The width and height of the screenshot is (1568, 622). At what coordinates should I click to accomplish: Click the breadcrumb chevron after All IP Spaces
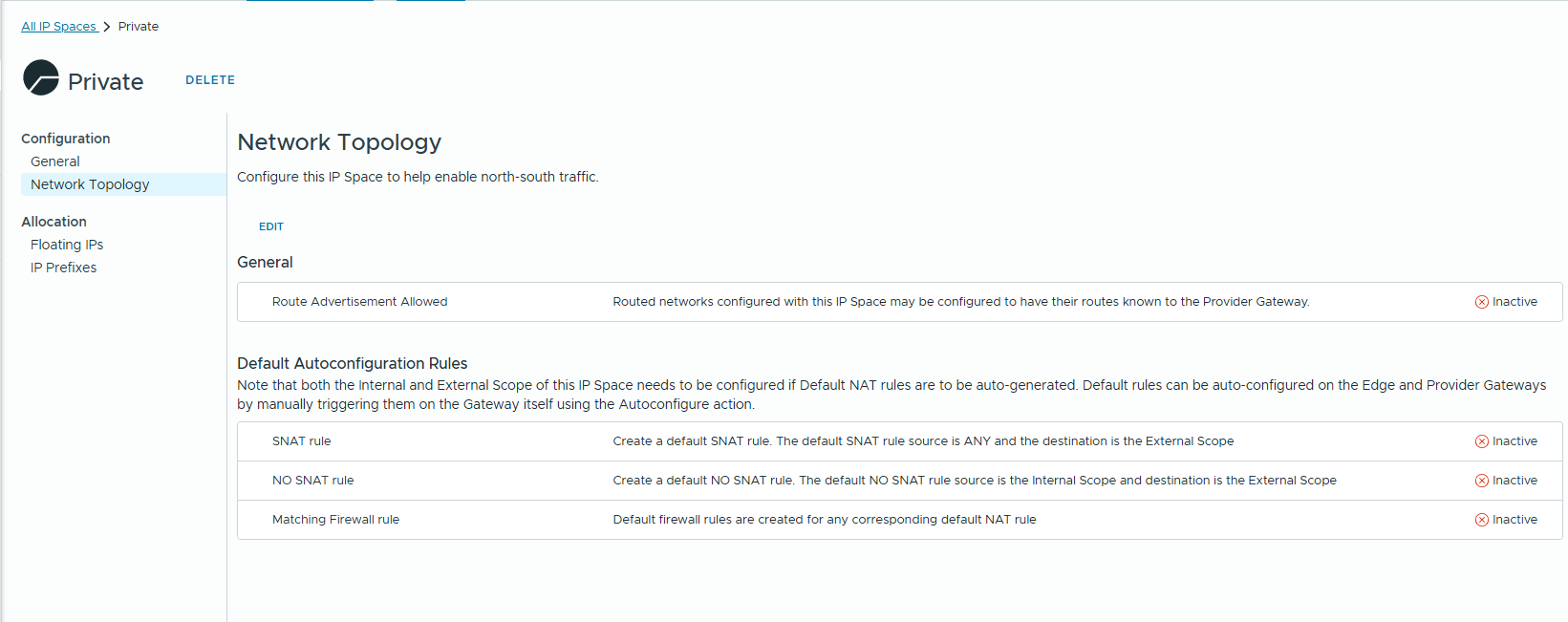tap(107, 27)
